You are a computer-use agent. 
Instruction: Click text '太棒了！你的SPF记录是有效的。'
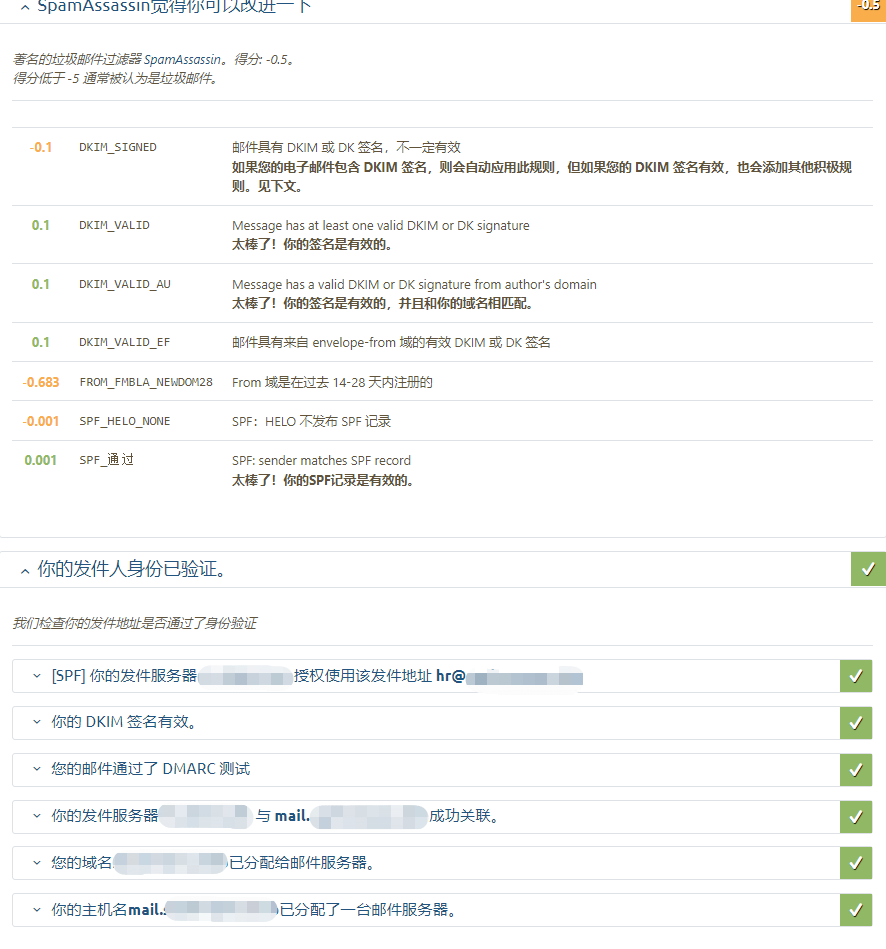pos(324,481)
